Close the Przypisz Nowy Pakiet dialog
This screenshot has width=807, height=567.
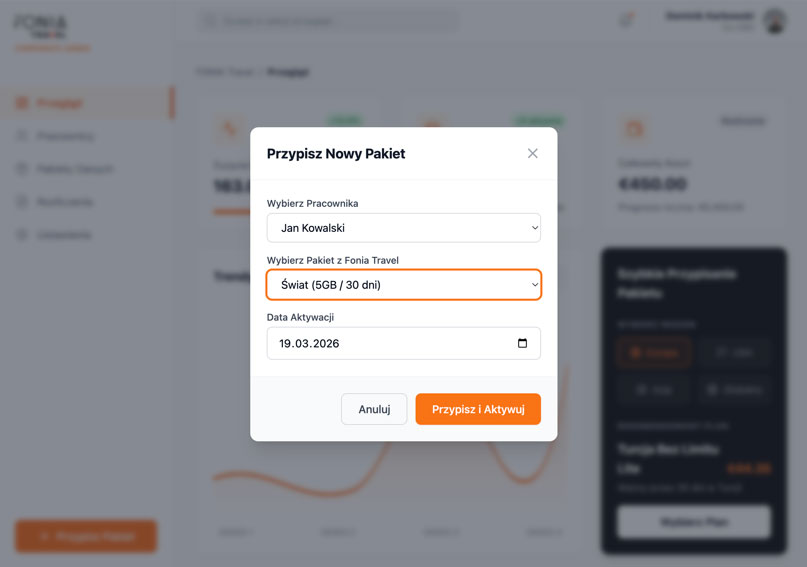pos(532,153)
